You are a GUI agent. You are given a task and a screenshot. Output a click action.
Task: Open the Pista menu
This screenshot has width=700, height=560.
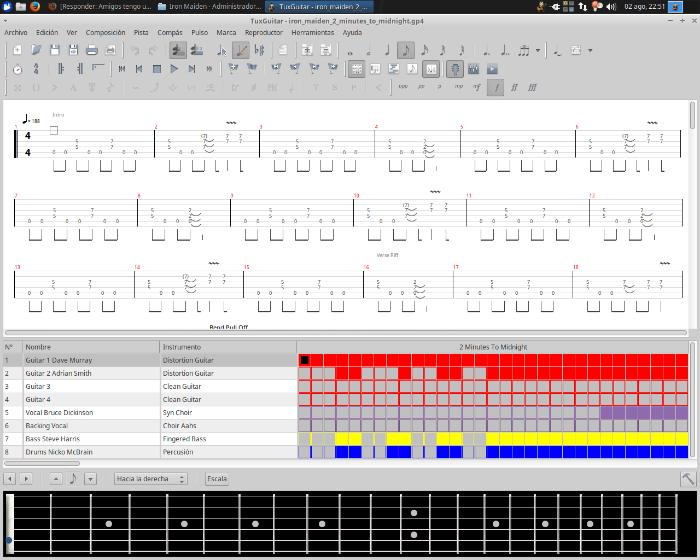coord(141,32)
